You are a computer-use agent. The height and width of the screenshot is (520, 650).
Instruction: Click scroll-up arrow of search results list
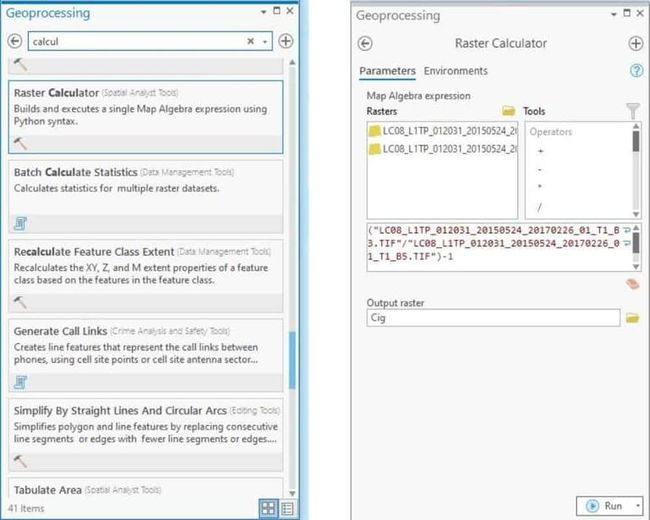pos(292,62)
